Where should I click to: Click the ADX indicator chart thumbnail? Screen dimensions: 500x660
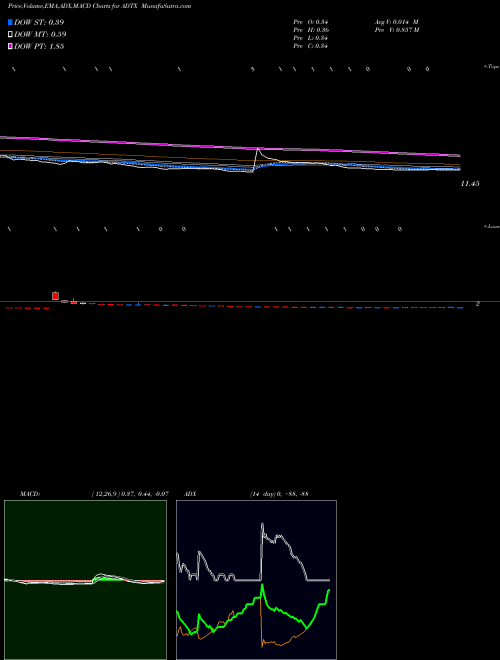256,580
